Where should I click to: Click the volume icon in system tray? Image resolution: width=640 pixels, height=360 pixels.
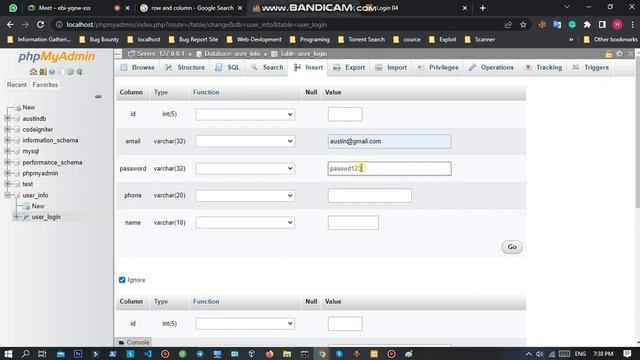point(540,354)
